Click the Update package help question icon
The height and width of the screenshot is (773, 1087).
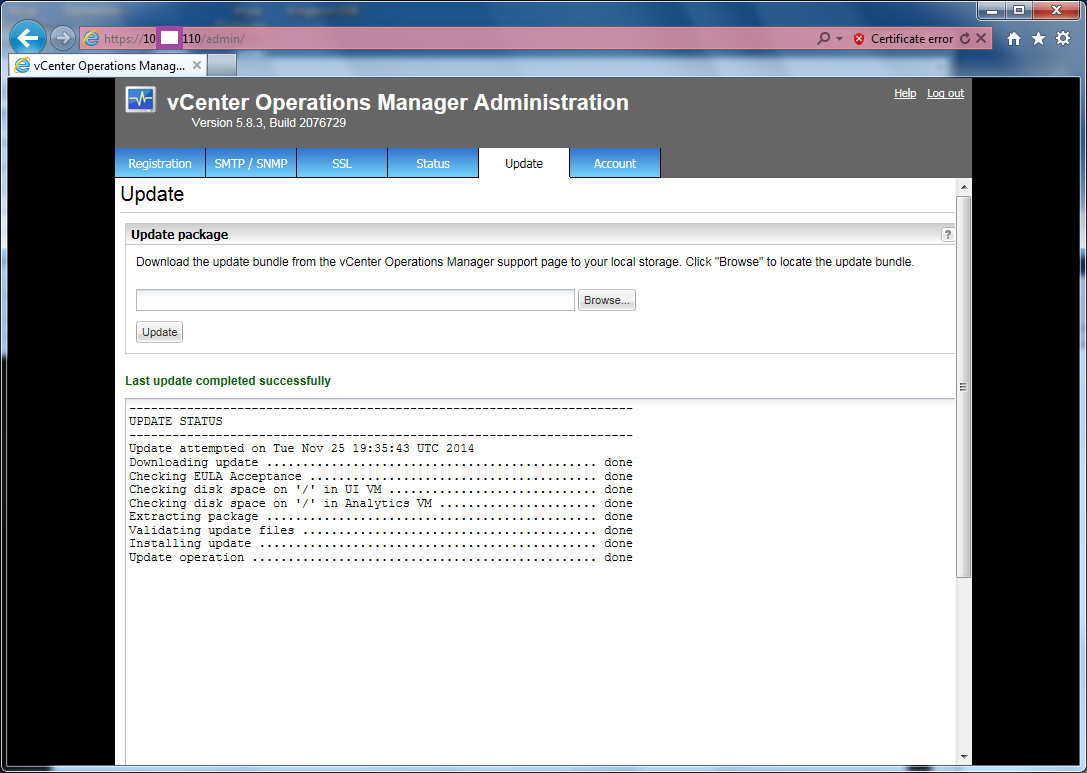pyautogui.click(x=947, y=235)
